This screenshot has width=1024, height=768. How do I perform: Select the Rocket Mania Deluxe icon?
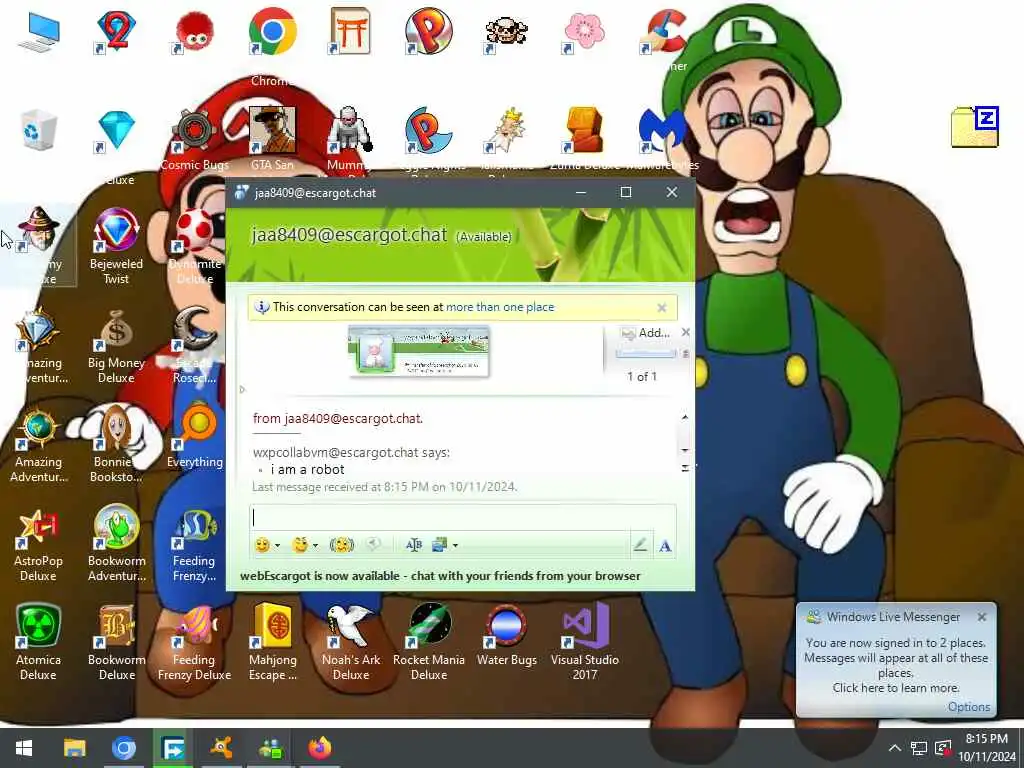click(429, 643)
